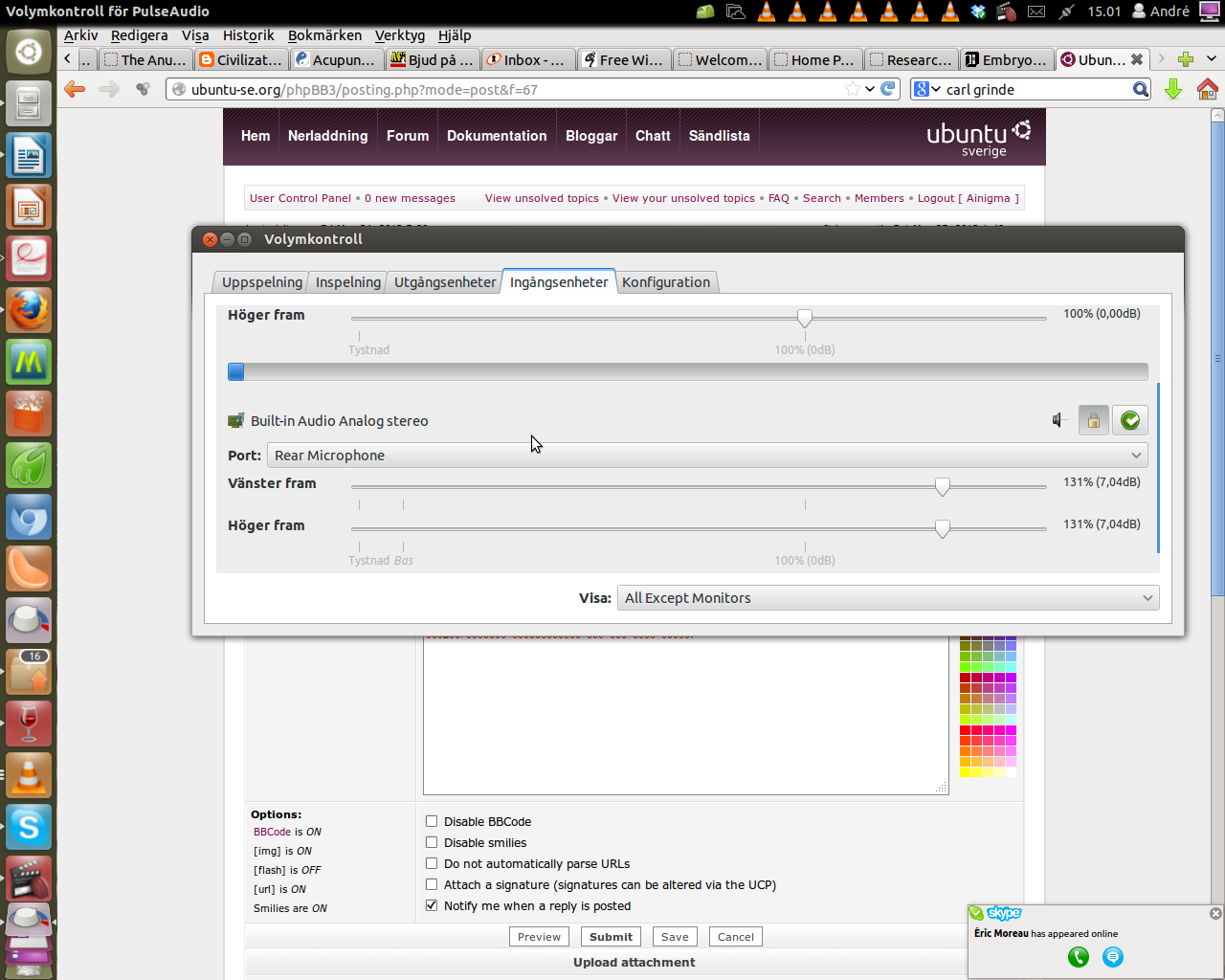Viewport: 1225px width, 980px height.
Task: Answer Skype call with green phone icon
Action: (x=1079, y=957)
